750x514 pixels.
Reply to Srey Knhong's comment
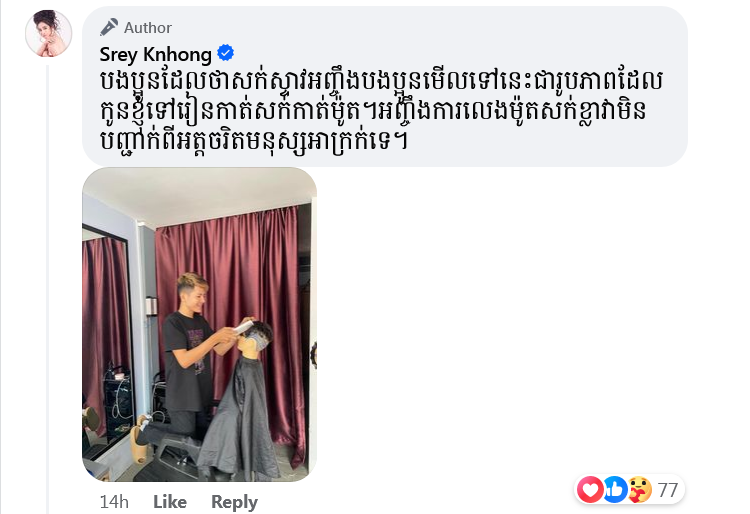[234, 502]
